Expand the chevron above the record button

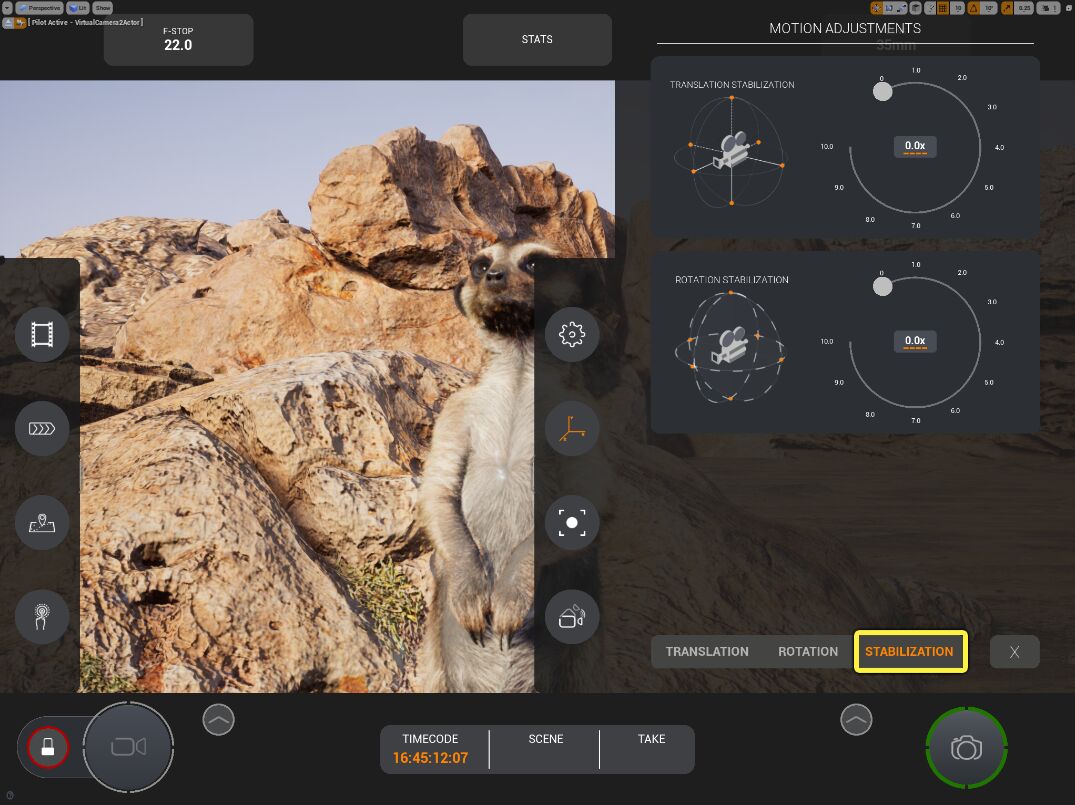click(x=218, y=718)
